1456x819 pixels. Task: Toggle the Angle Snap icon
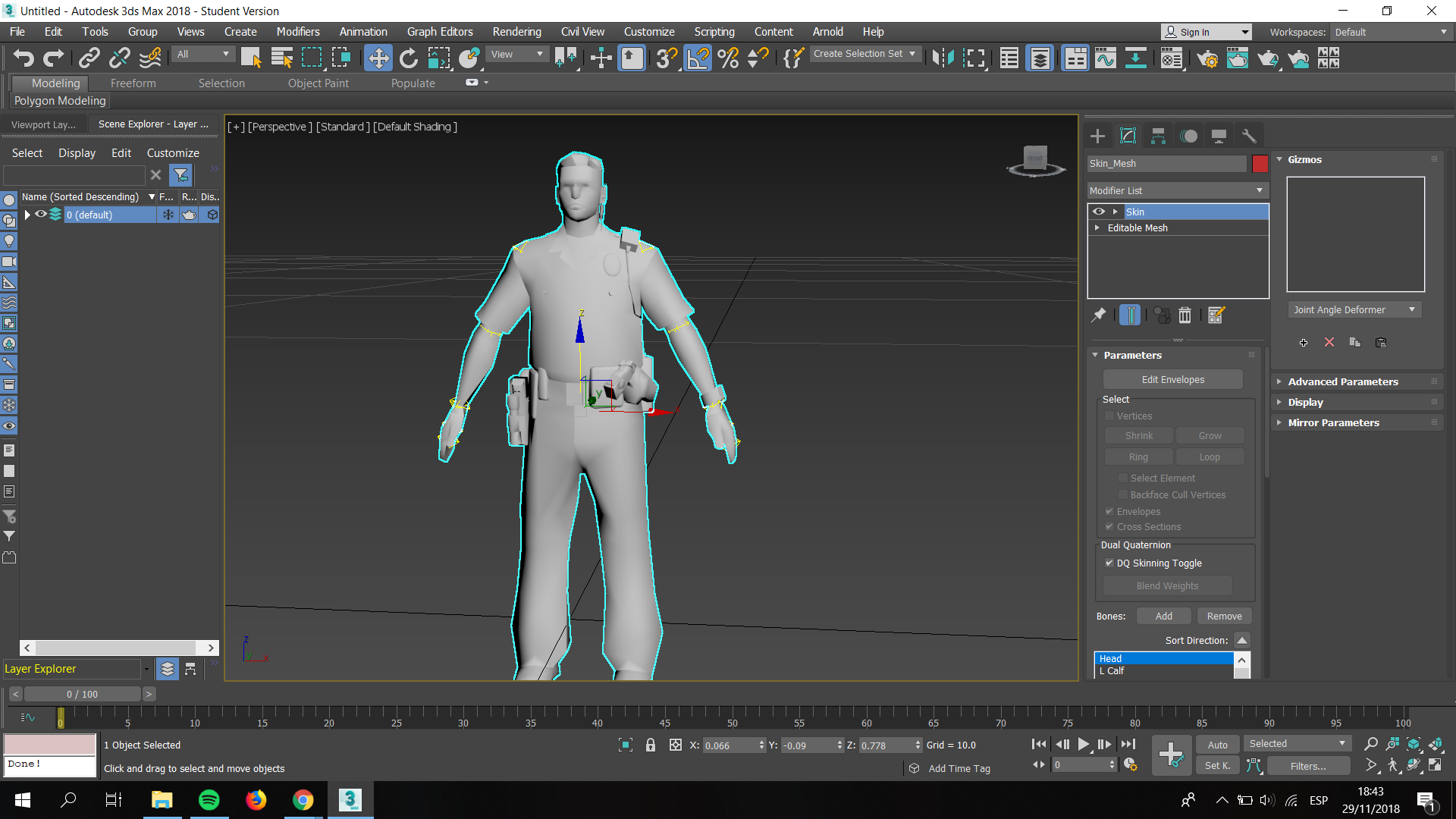[x=698, y=58]
